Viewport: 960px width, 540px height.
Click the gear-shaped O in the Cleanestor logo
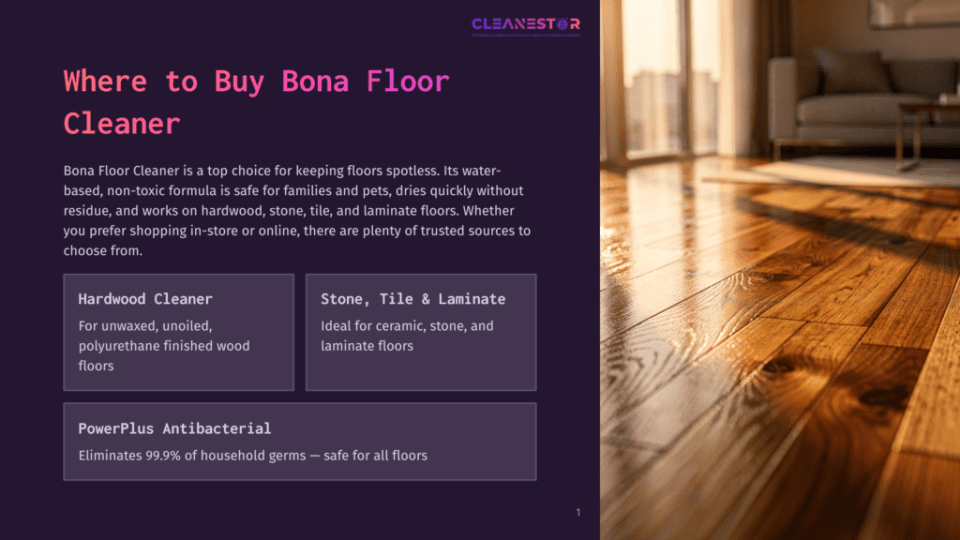click(562, 24)
